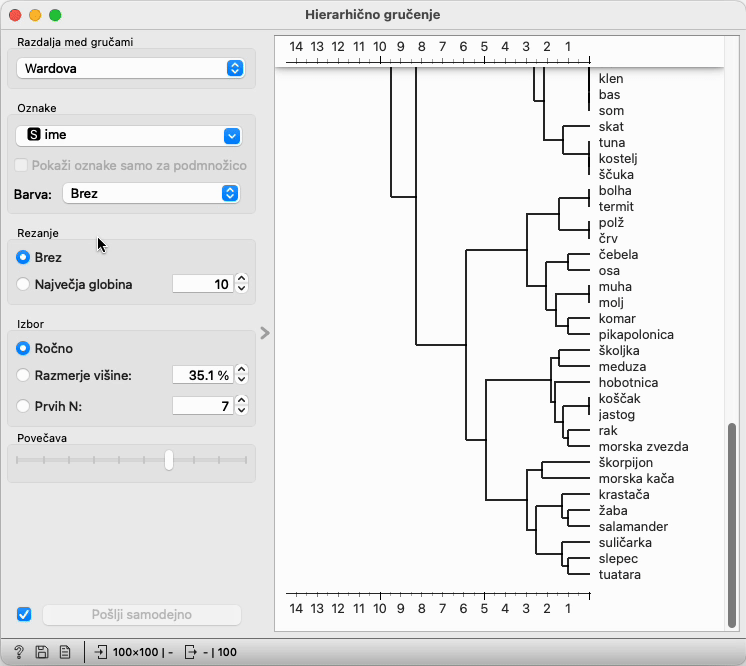Image resolution: width=746 pixels, height=666 pixels.
Task: Toggle Pokaži oznake samo za podmnožico
Action: click(21, 166)
